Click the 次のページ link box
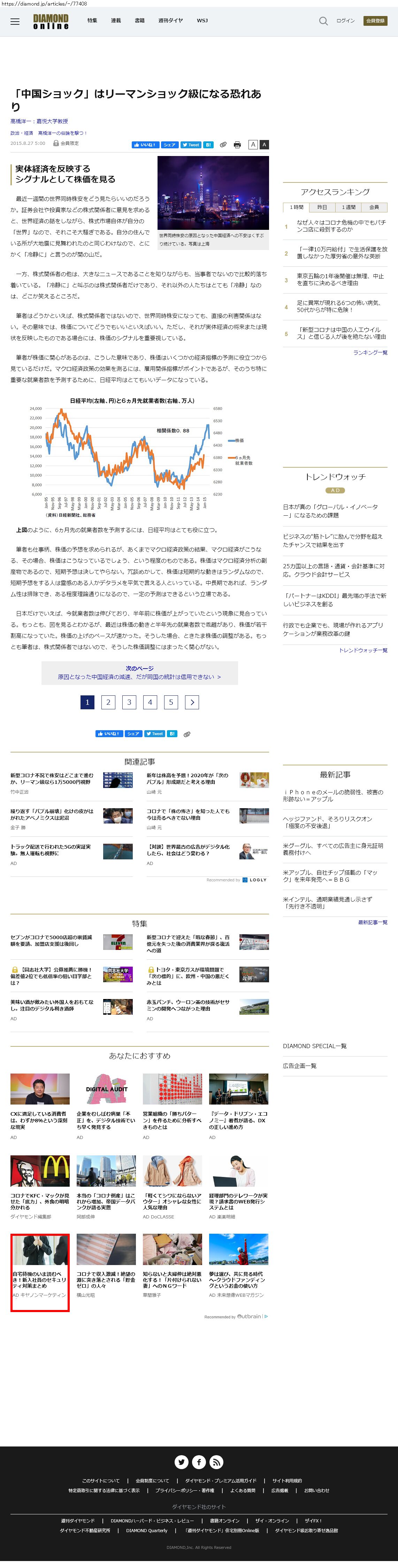Viewport: 398px width, 1568px height. (x=139, y=673)
